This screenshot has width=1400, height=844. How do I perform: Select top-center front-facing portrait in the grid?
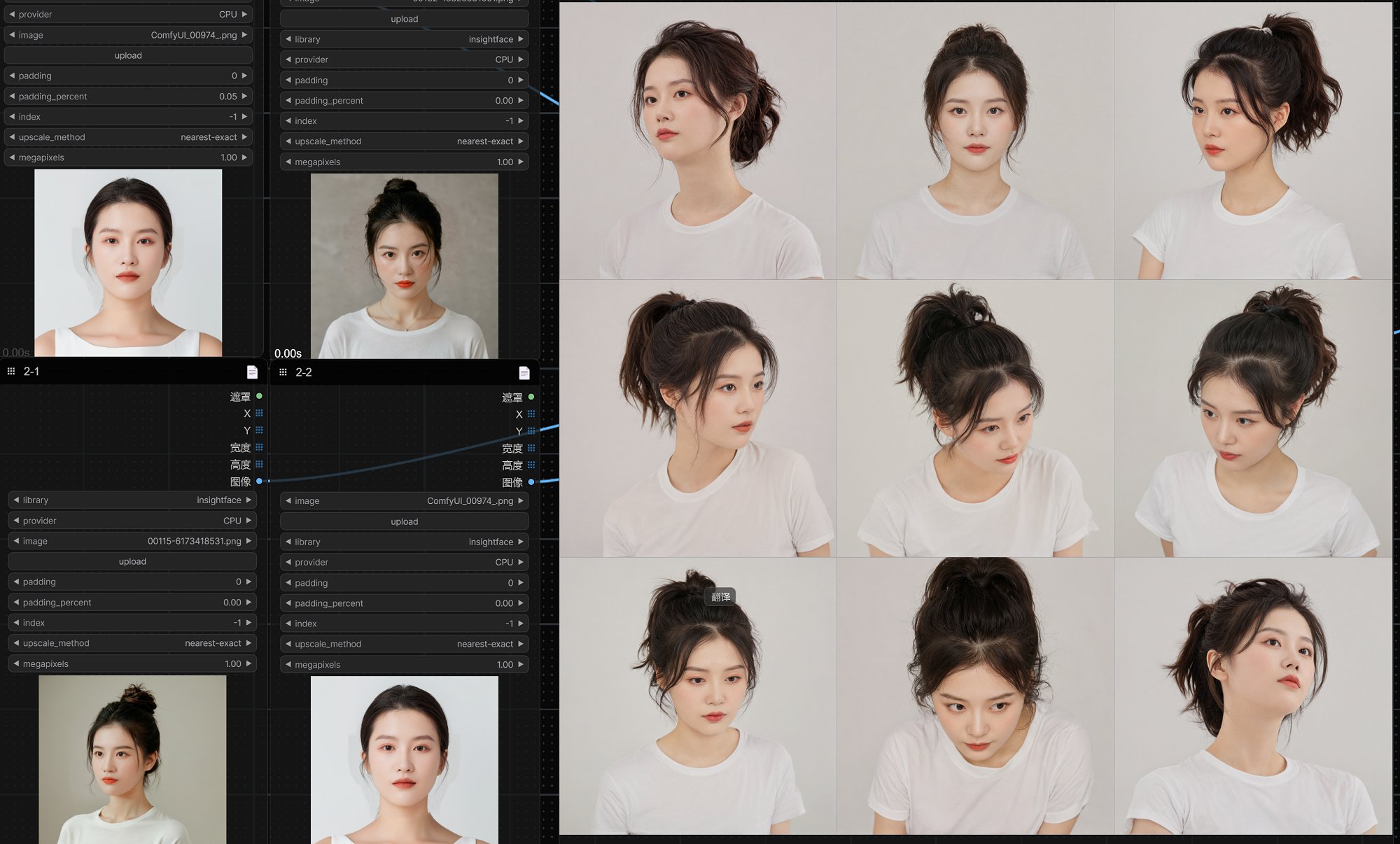(976, 141)
